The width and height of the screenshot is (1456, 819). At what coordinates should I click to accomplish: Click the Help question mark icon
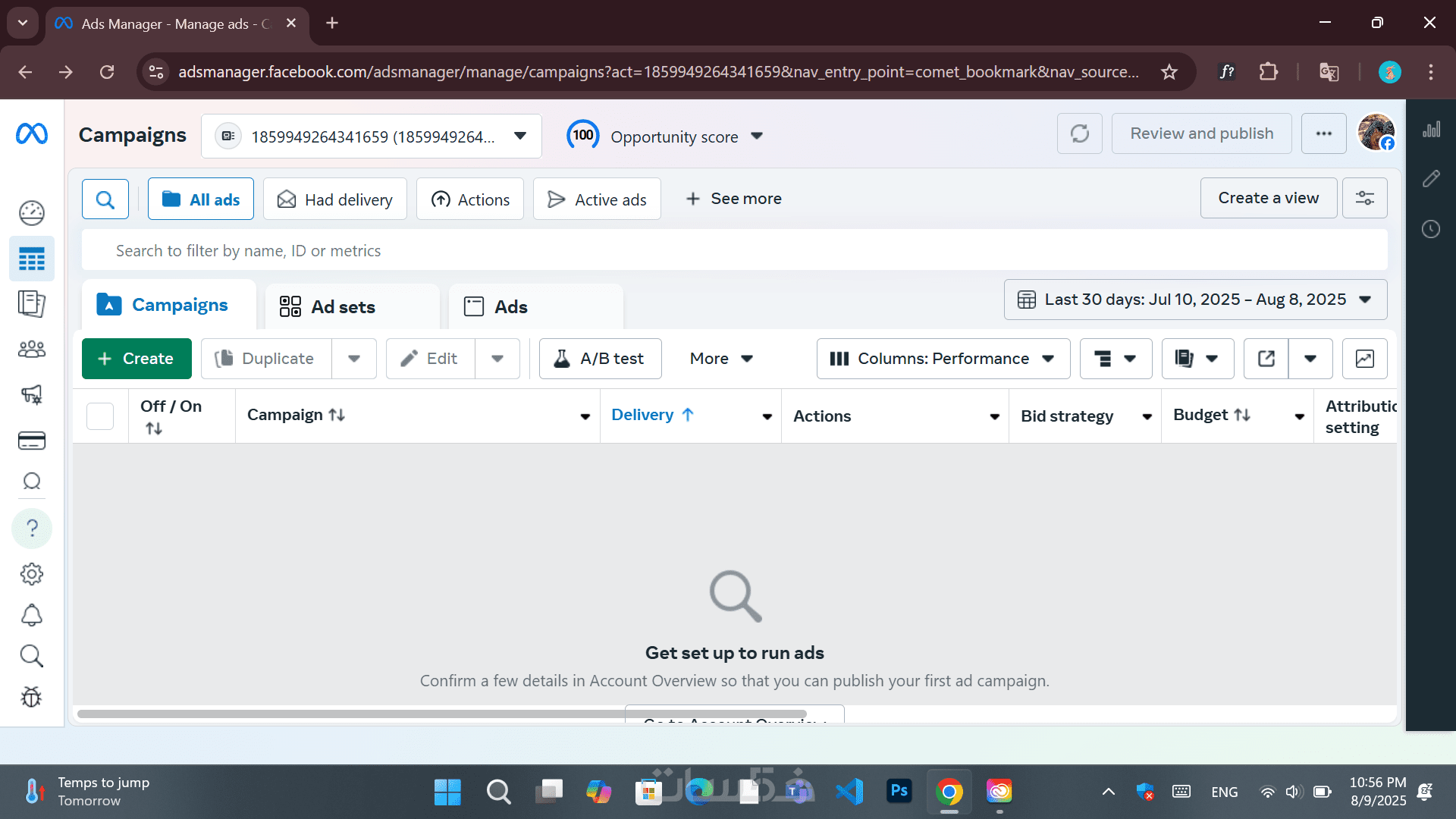tap(32, 528)
